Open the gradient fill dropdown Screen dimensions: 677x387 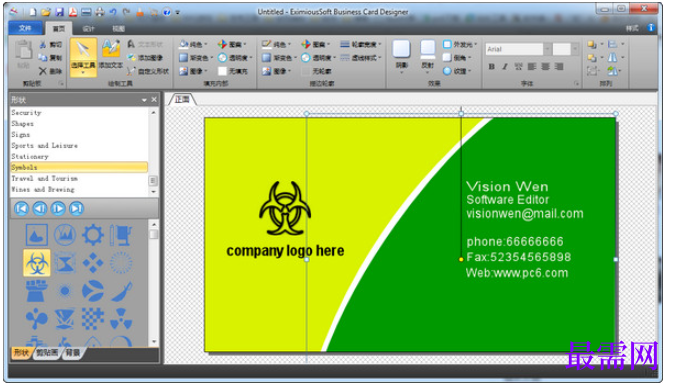tap(196, 57)
